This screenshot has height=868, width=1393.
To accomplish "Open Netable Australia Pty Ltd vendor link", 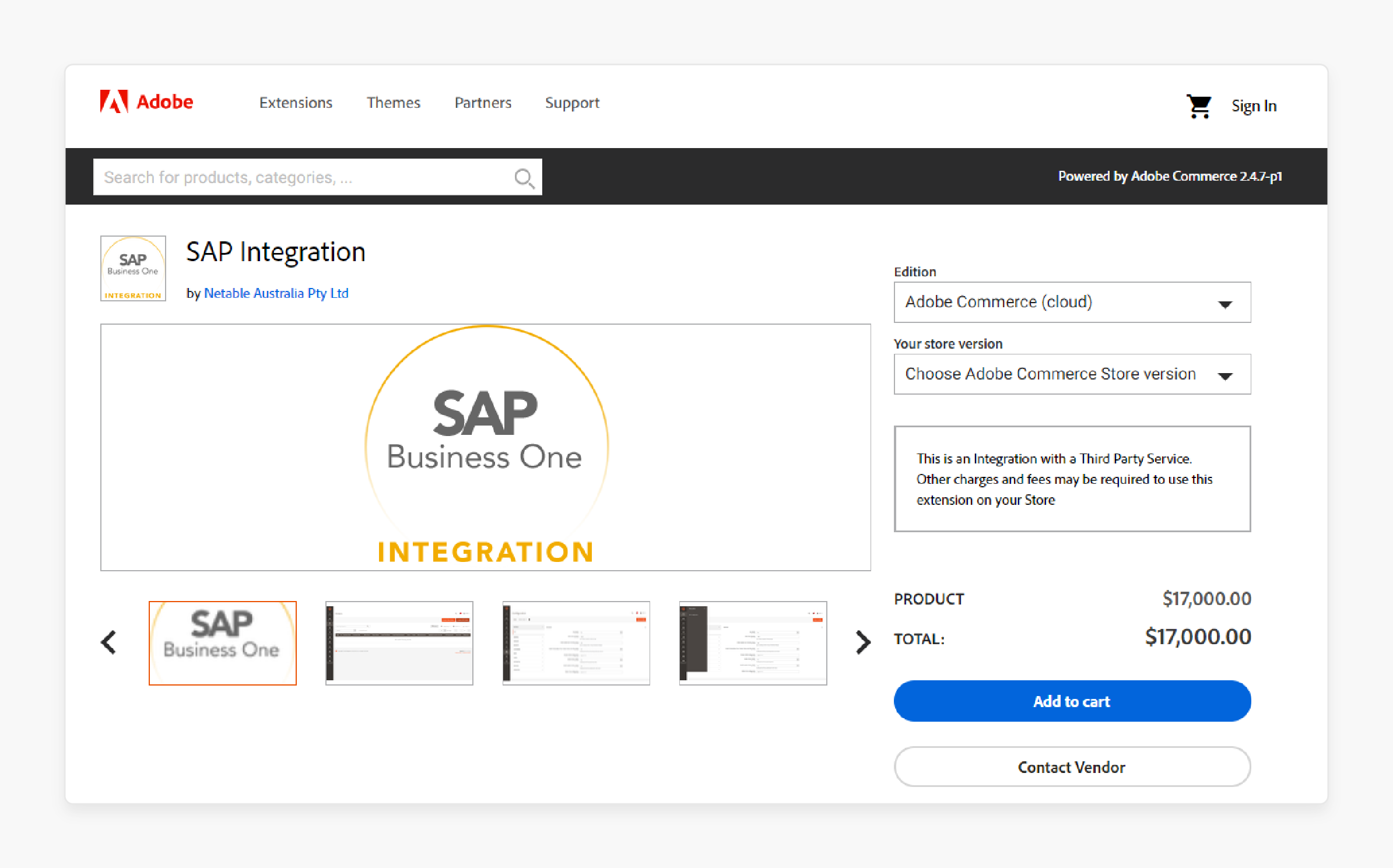I will pyautogui.click(x=276, y=293).
